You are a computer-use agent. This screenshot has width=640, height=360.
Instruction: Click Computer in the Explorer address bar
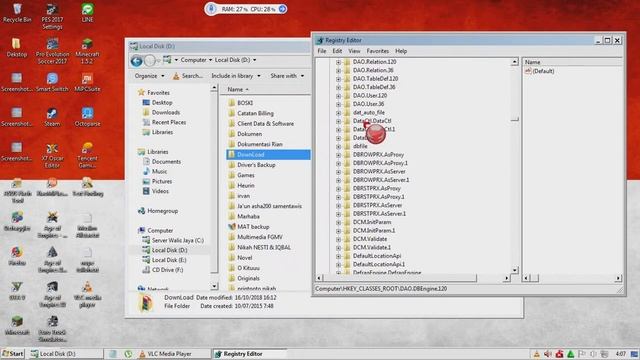pyautogui.click(x=193, y=60)
